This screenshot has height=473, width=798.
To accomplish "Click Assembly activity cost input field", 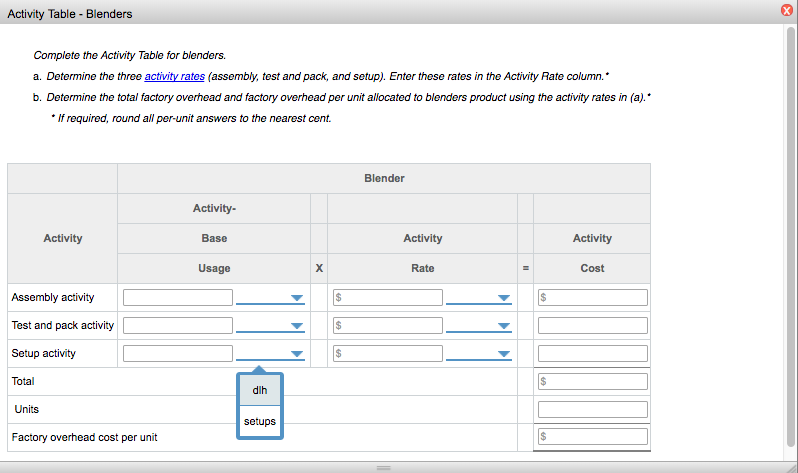I will click(x=593, y=297).
